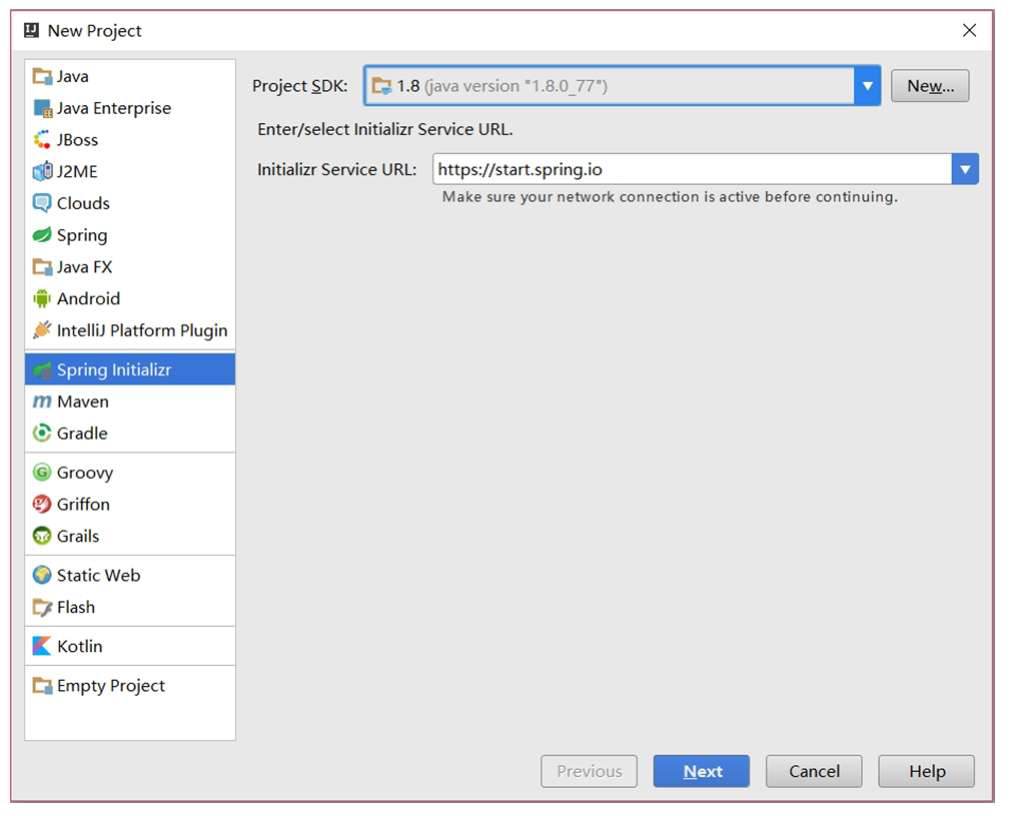Image resolution: width=1009 pixels, height=816 pixels.
Task: Choose the Java Enterprise icon
Action: 42,108
